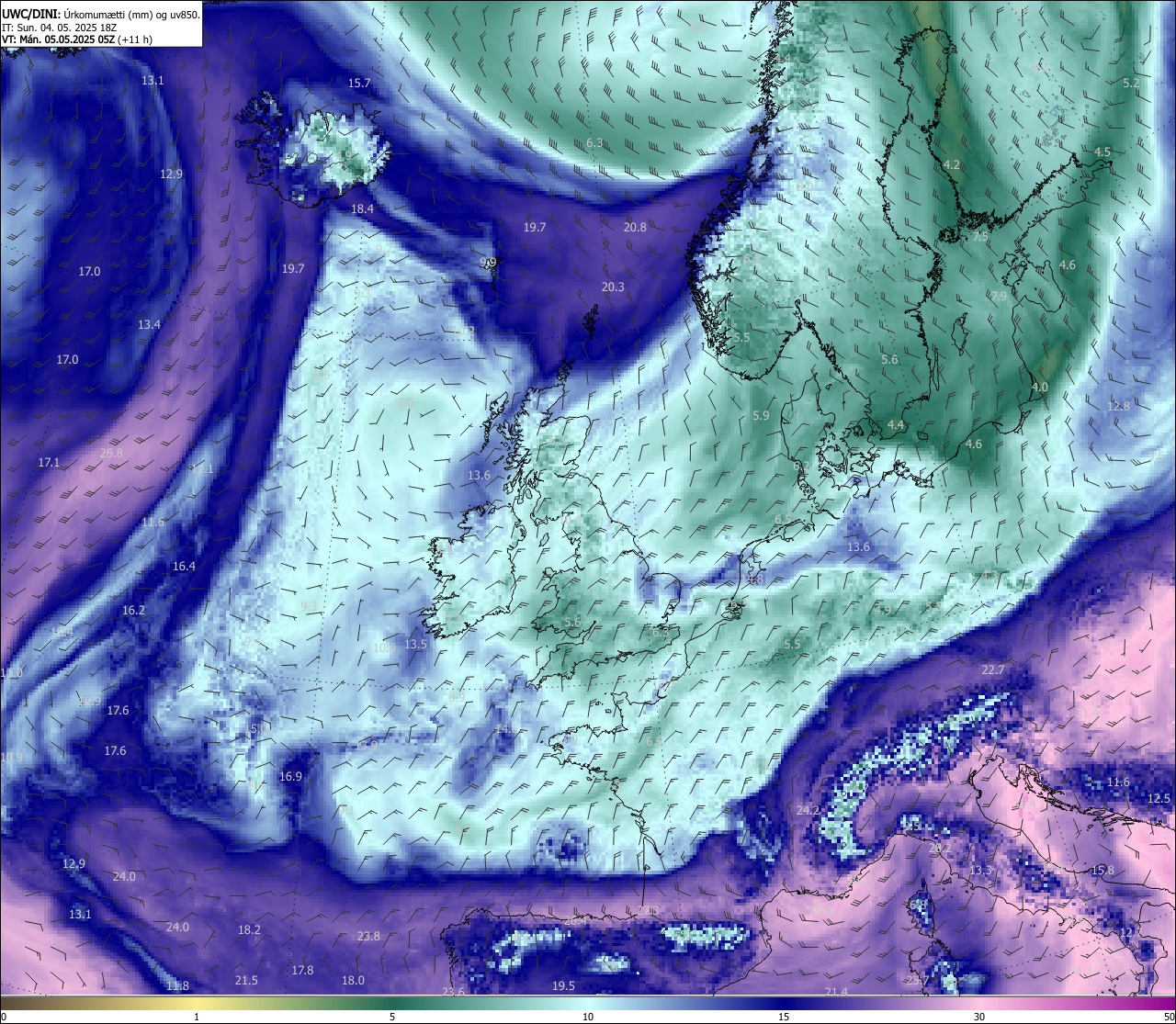
Task: Click the 6.9 value over France
Action: pos(654,742)
